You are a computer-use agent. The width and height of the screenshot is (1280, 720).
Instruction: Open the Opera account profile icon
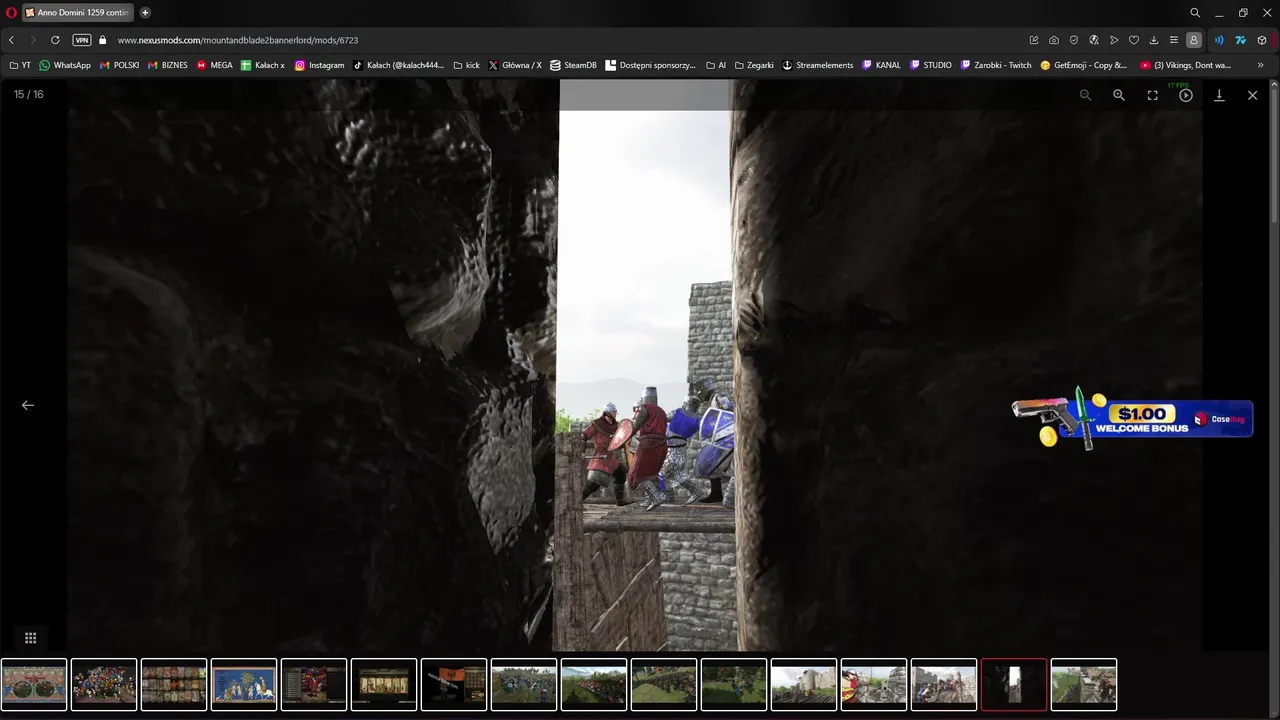tap(1194, 40)
